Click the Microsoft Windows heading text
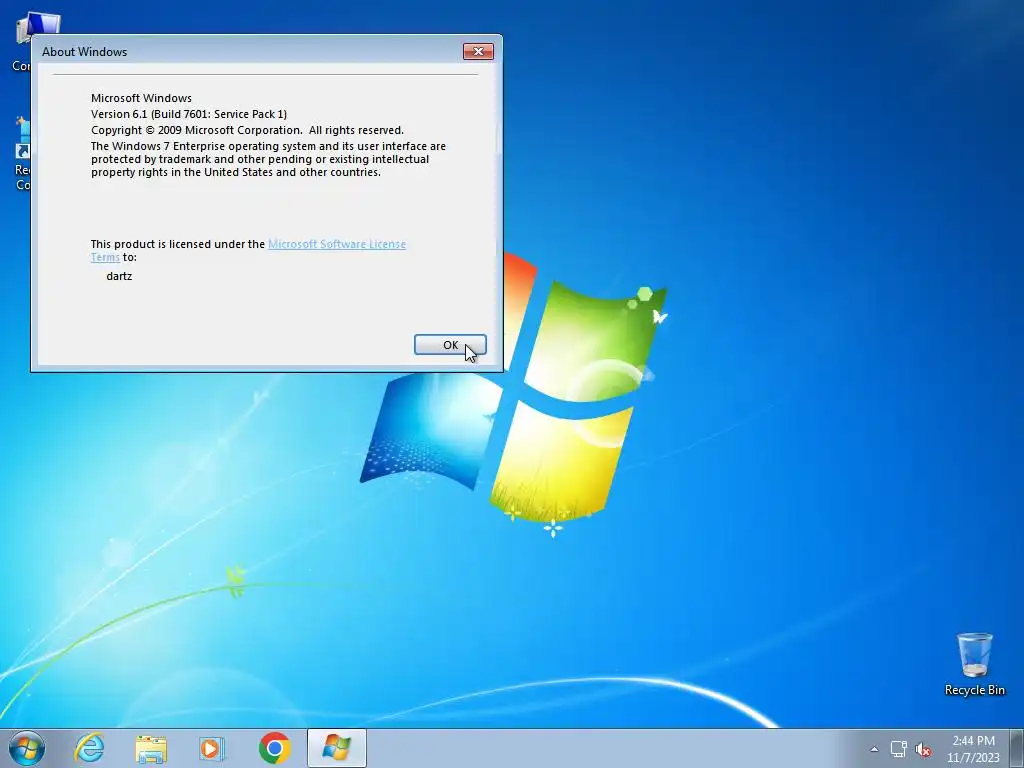Screen dimensions: 1024x768 (141, 98)
